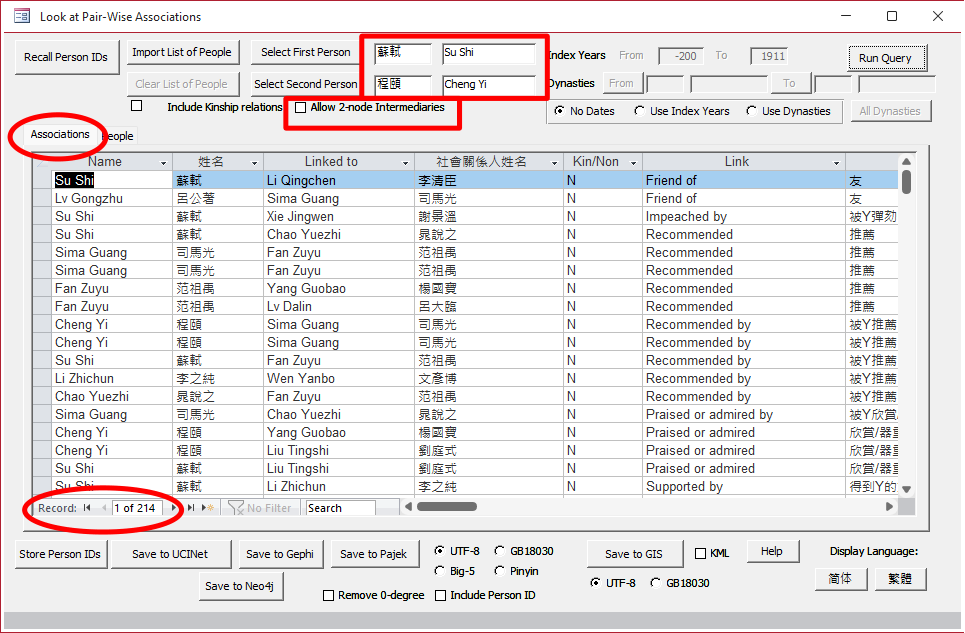965x633 pixels.
Task: Expand the Linked to column dropdown
Action: (x=406, y=162)
